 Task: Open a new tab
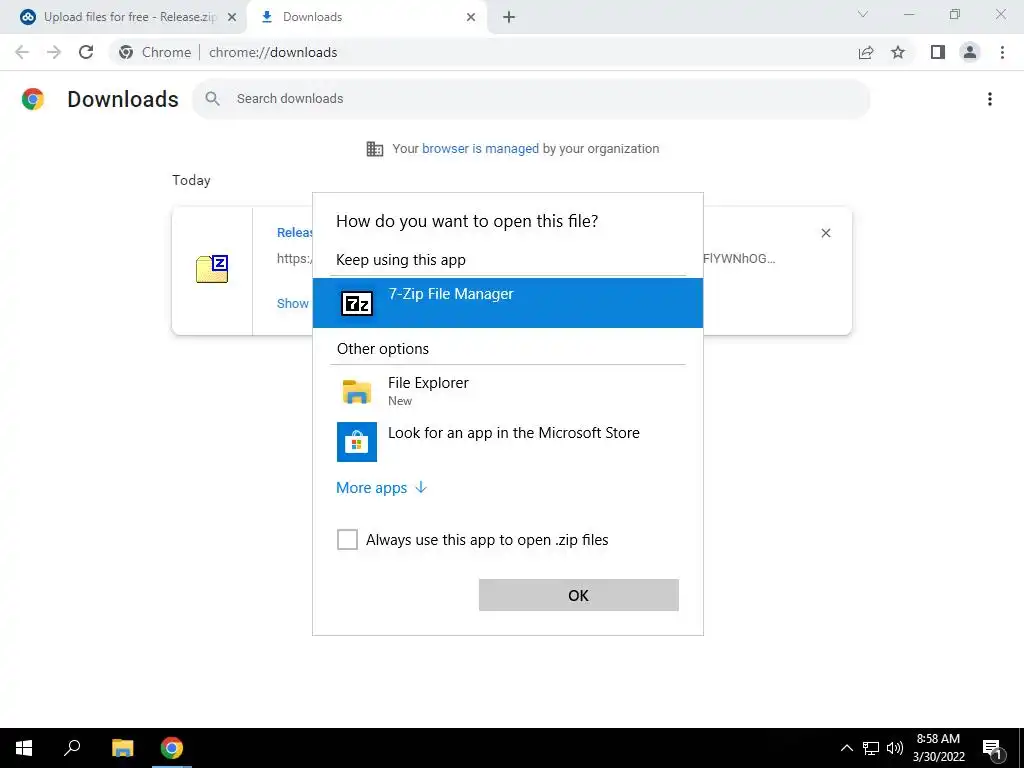(509, 18)
